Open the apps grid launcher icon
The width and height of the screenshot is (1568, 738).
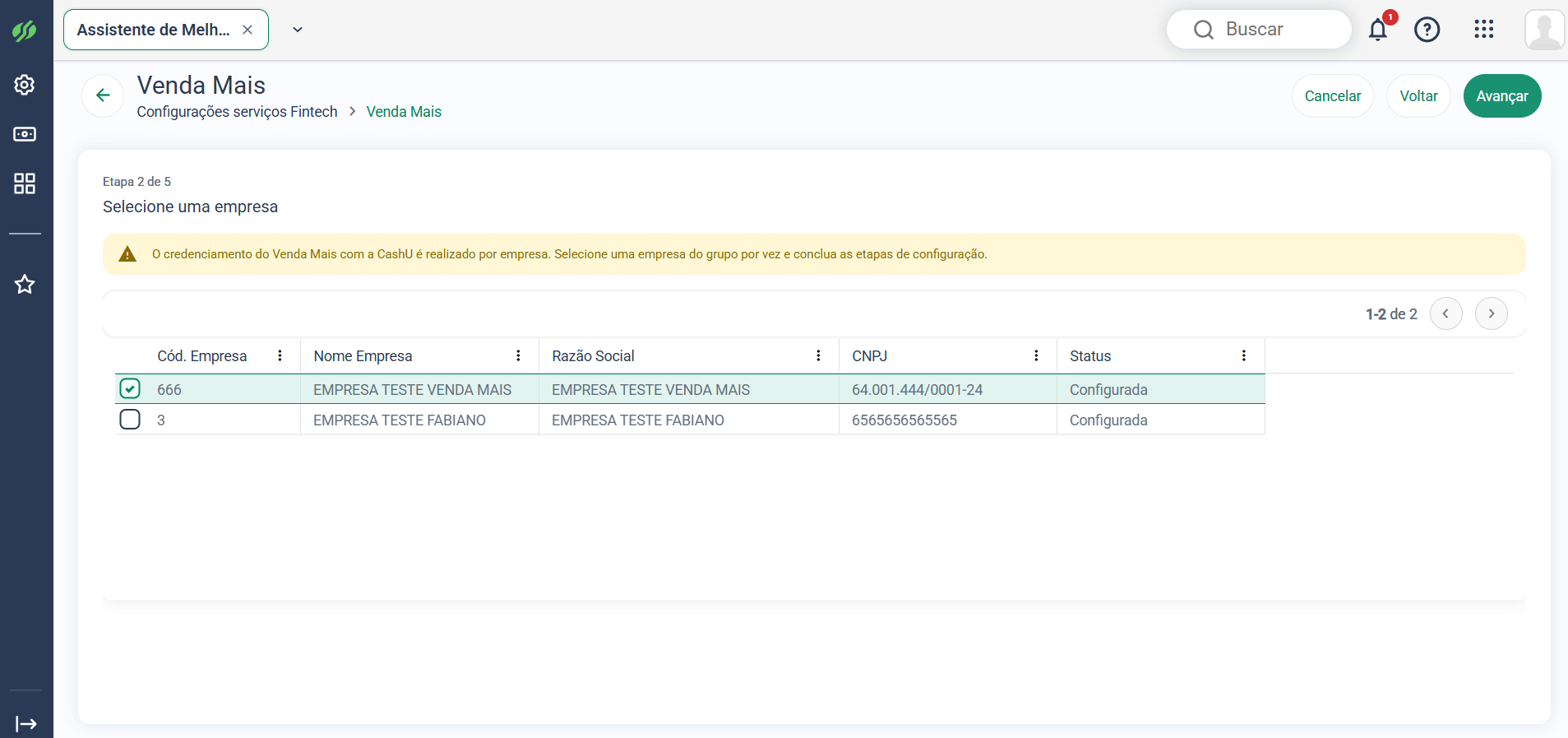pyautogui.click(x=1483, y=30)
